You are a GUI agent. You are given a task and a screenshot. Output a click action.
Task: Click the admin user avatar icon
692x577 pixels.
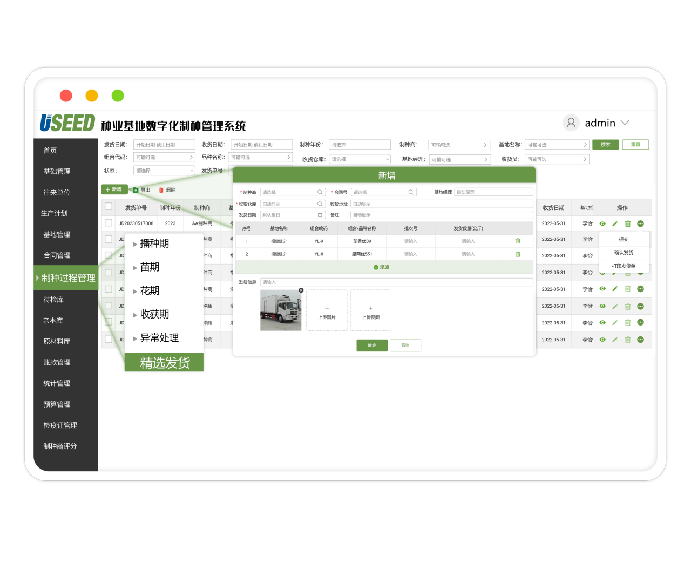571,123
